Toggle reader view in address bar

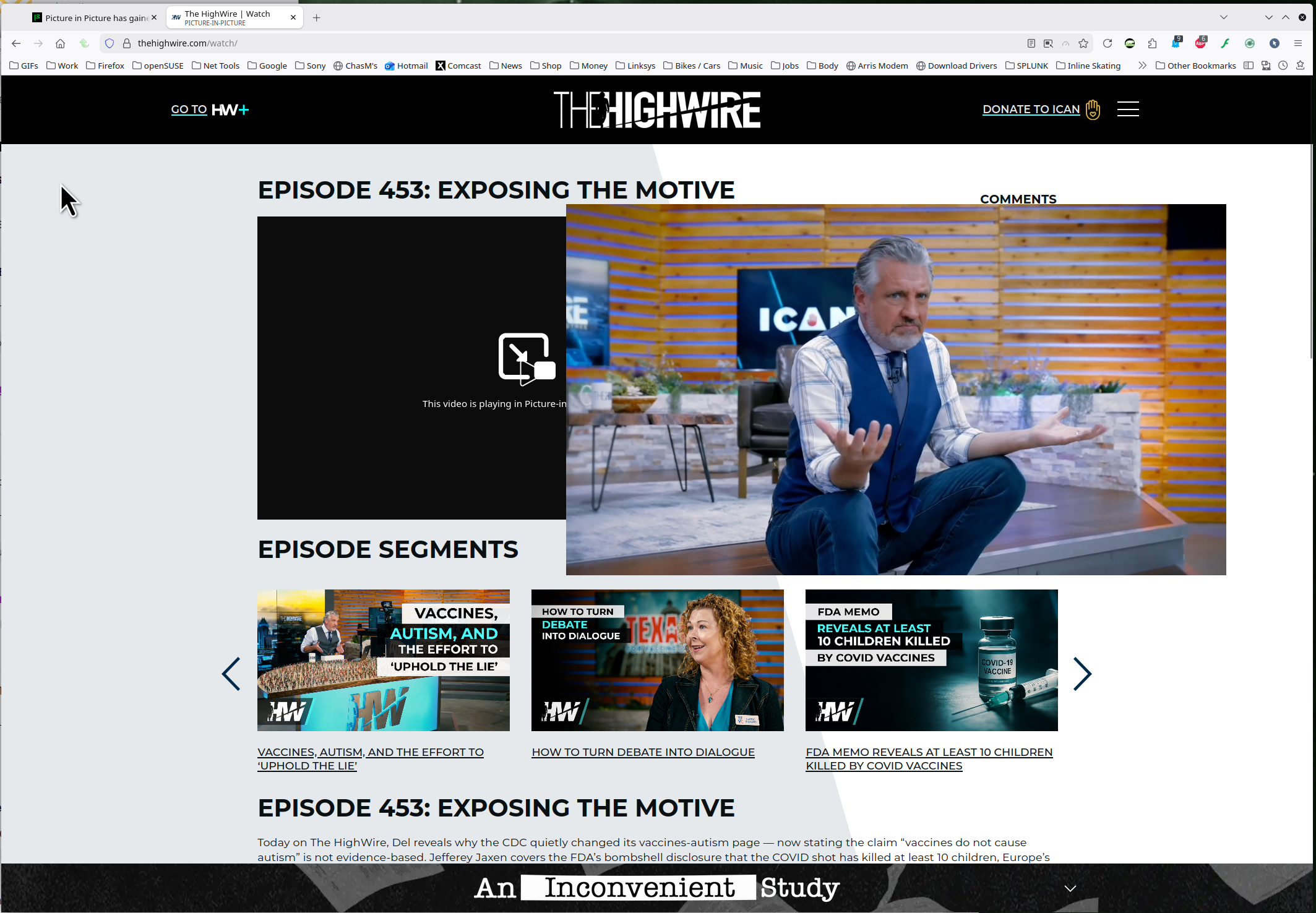click(1031, 43)
